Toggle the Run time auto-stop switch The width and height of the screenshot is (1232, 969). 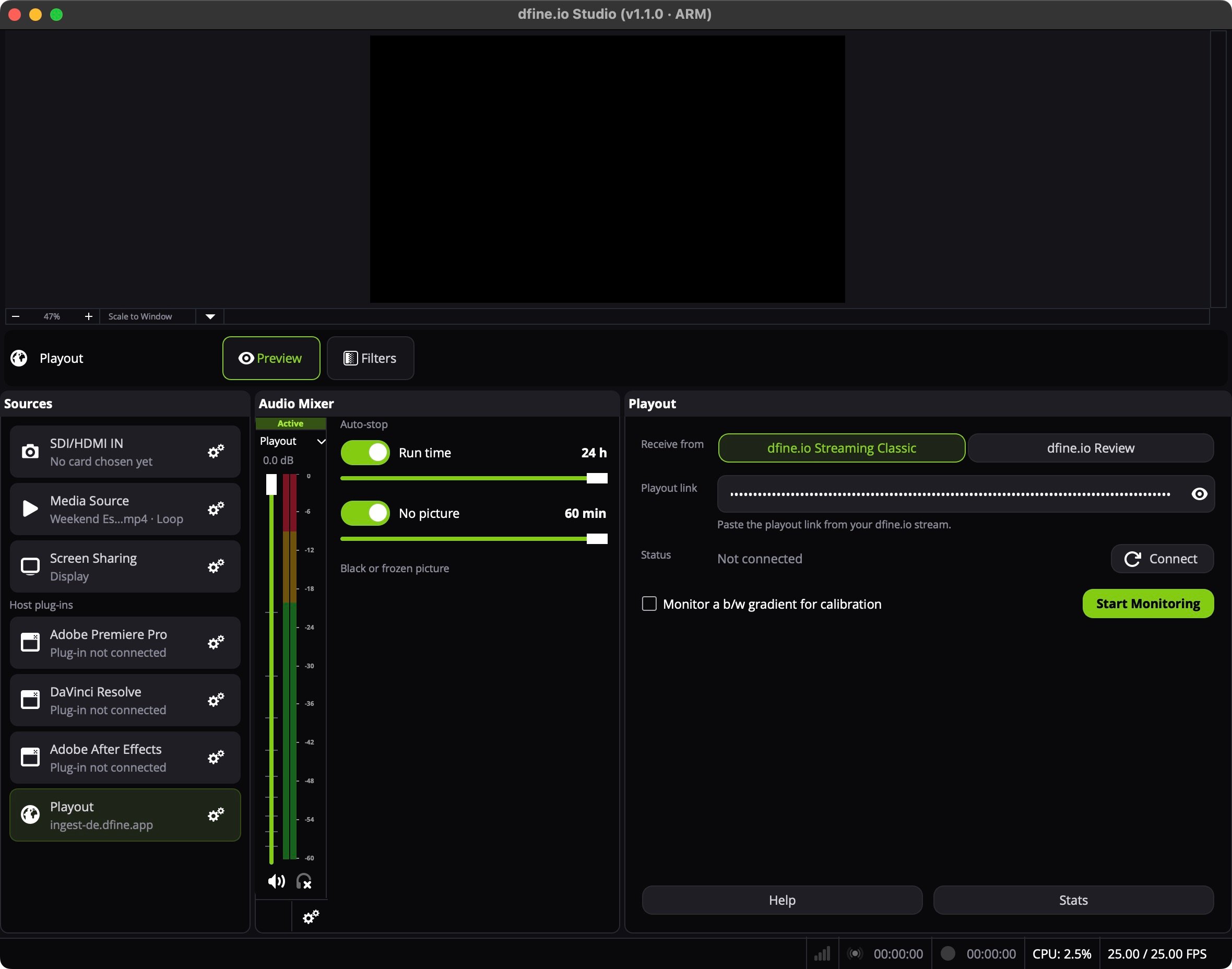365,453
